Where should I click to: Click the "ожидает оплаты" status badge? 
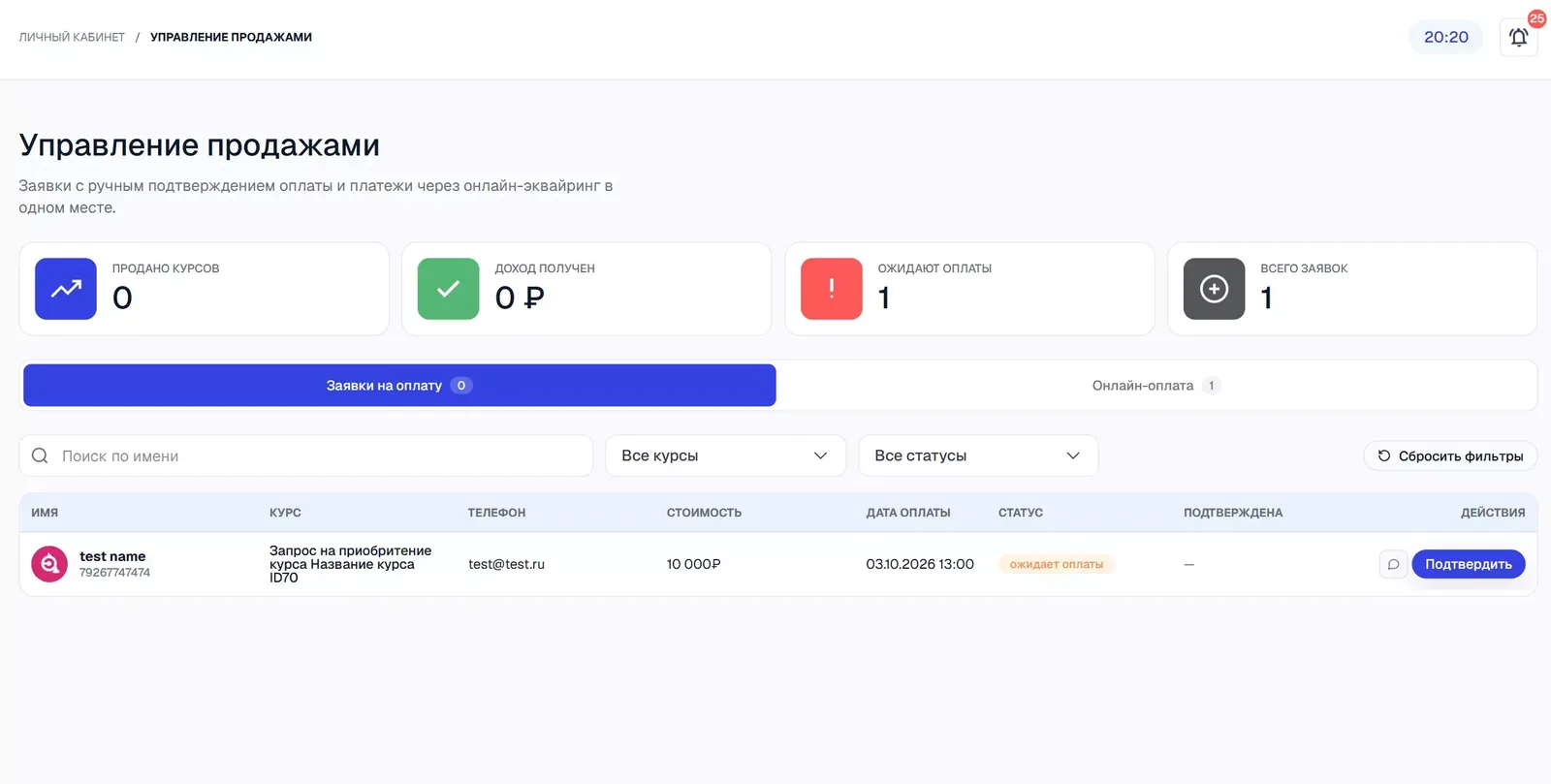1057,564
